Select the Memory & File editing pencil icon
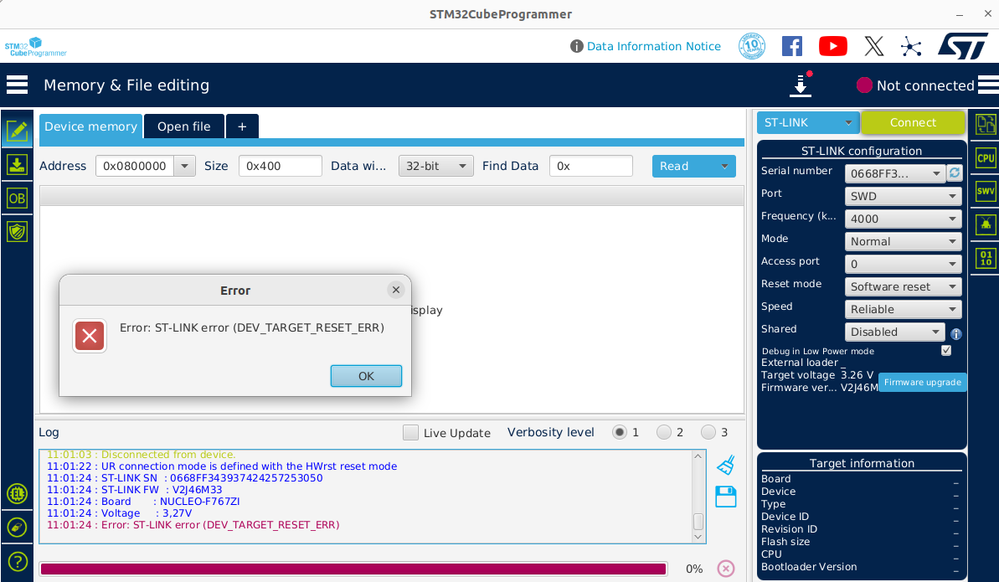 point(17,131)
